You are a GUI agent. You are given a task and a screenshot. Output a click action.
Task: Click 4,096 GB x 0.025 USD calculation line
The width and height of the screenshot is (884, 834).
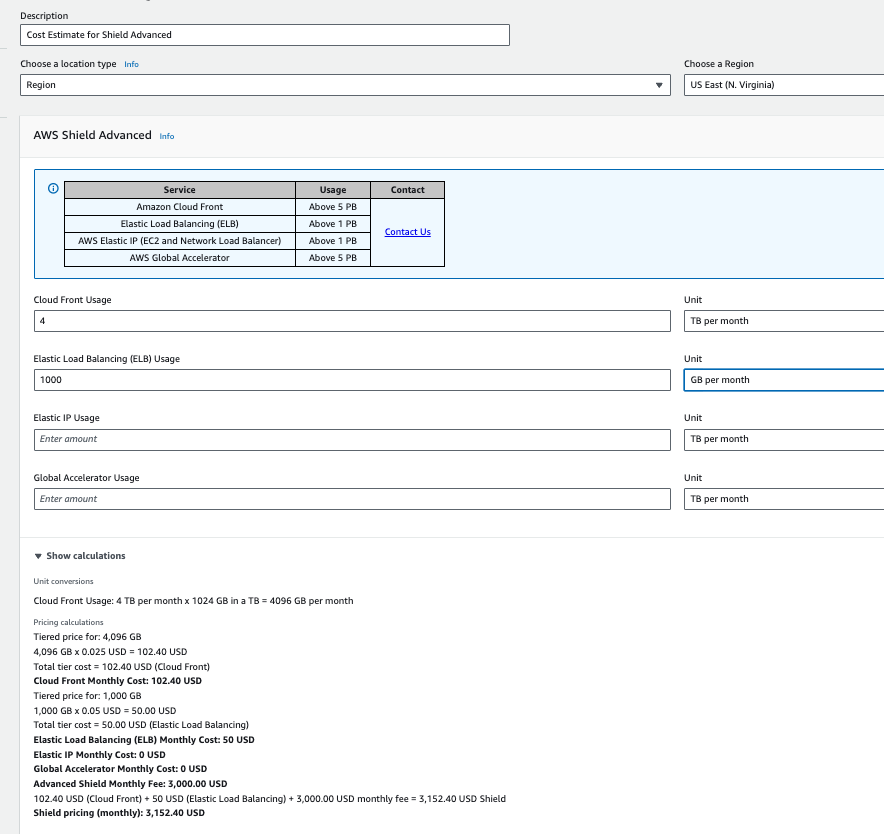pos(110,652)
